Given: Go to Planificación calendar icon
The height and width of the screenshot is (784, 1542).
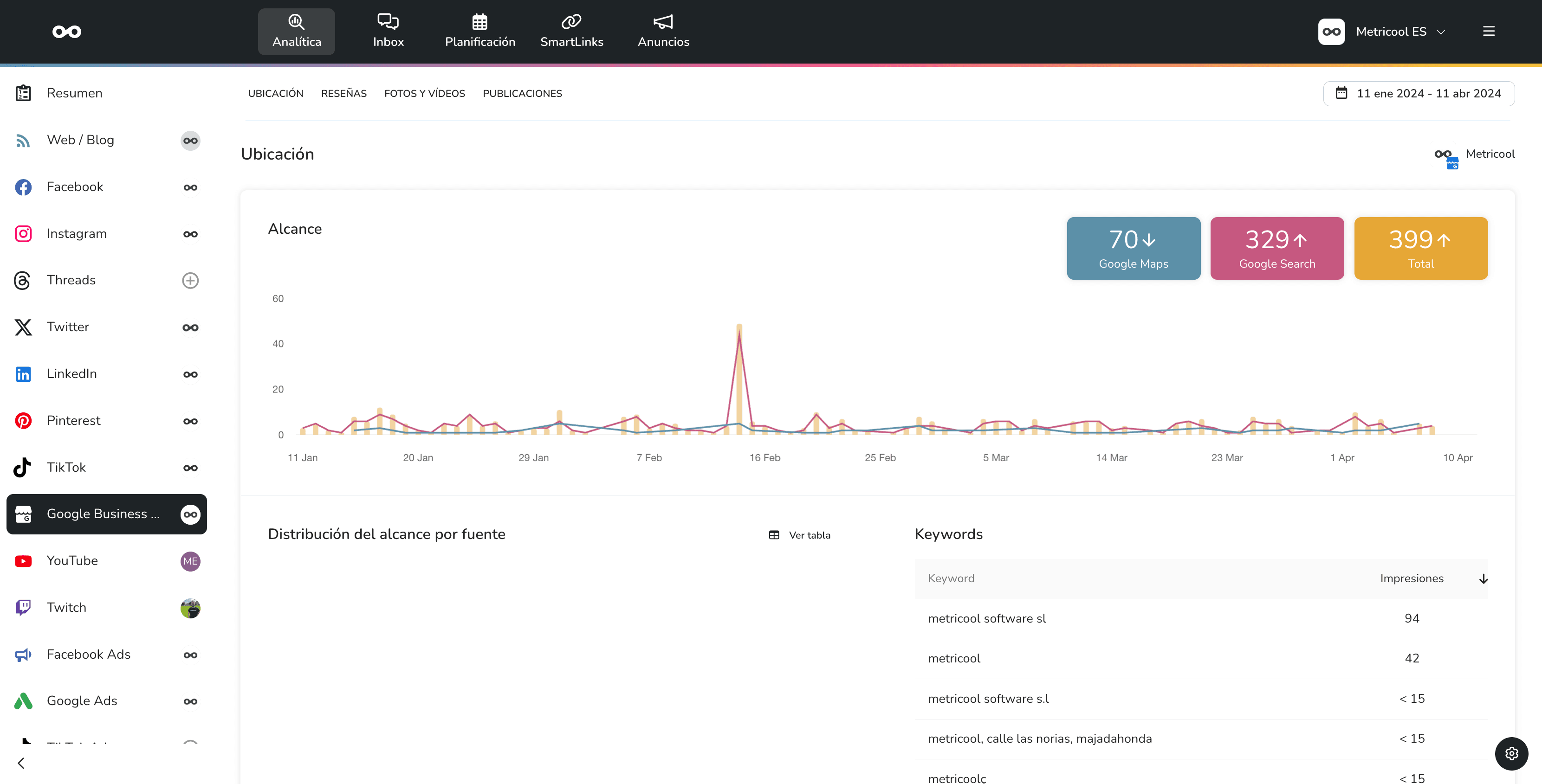Looking at the screenshot, I should click(479, 22).
